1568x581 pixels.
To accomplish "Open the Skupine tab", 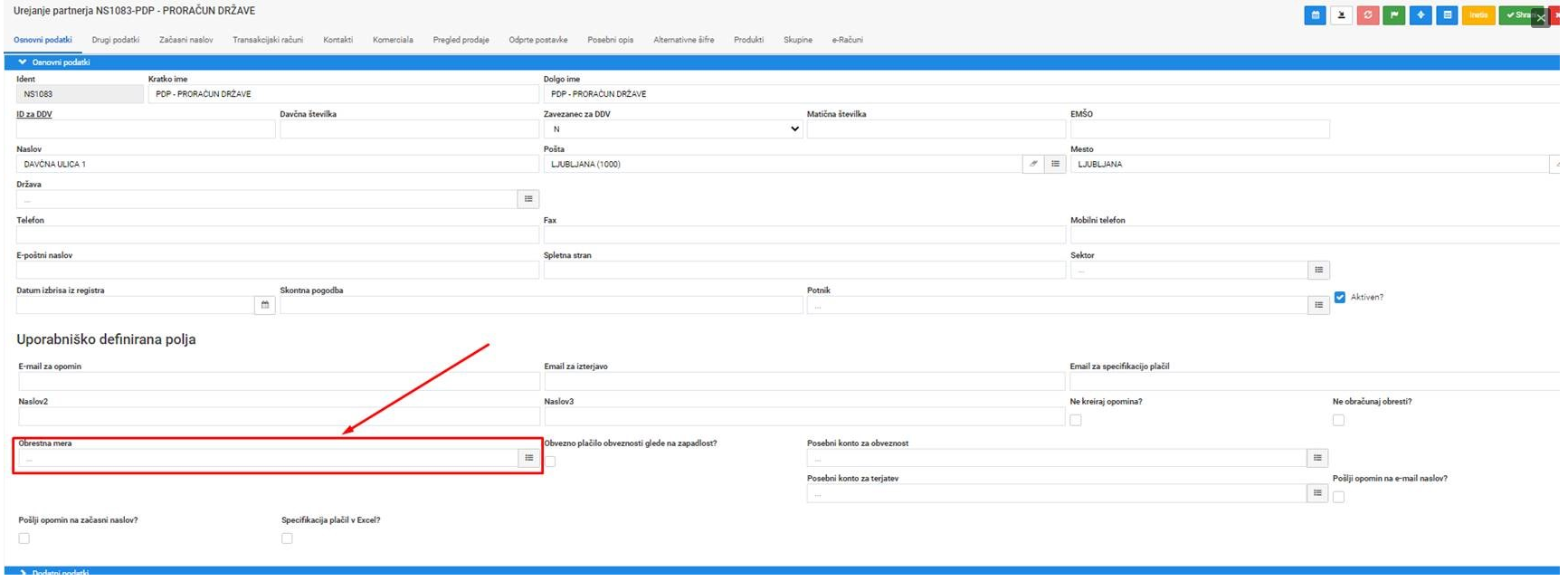I will pyautogui.click(x=798, y=40).
